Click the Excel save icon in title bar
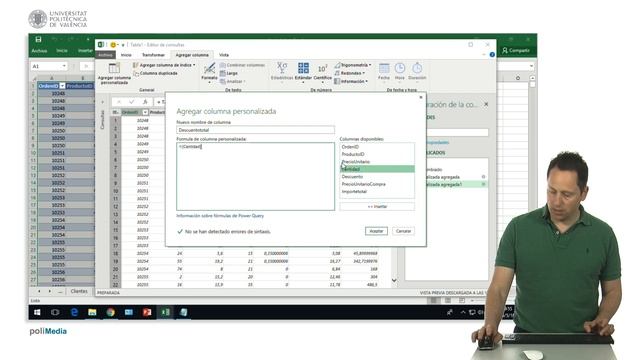 [x=38, y=39]
